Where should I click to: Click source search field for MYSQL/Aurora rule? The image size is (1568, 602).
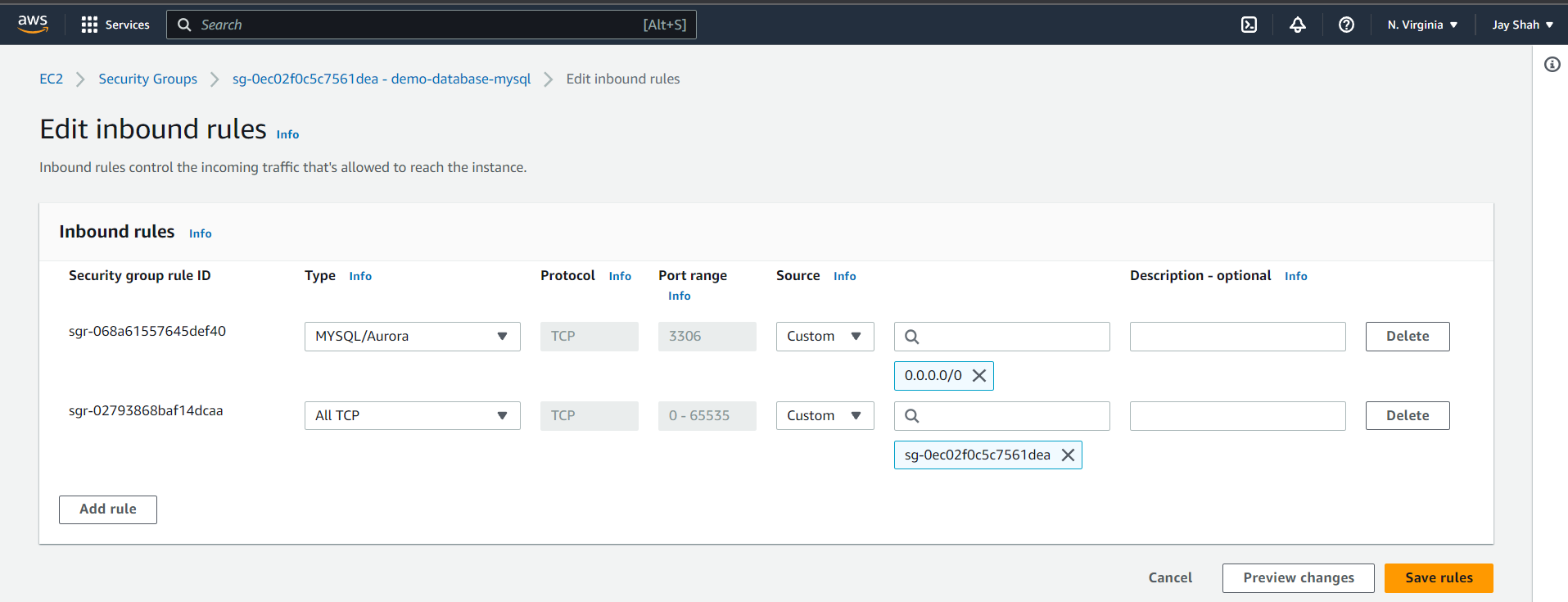[x=1002, y=336]
